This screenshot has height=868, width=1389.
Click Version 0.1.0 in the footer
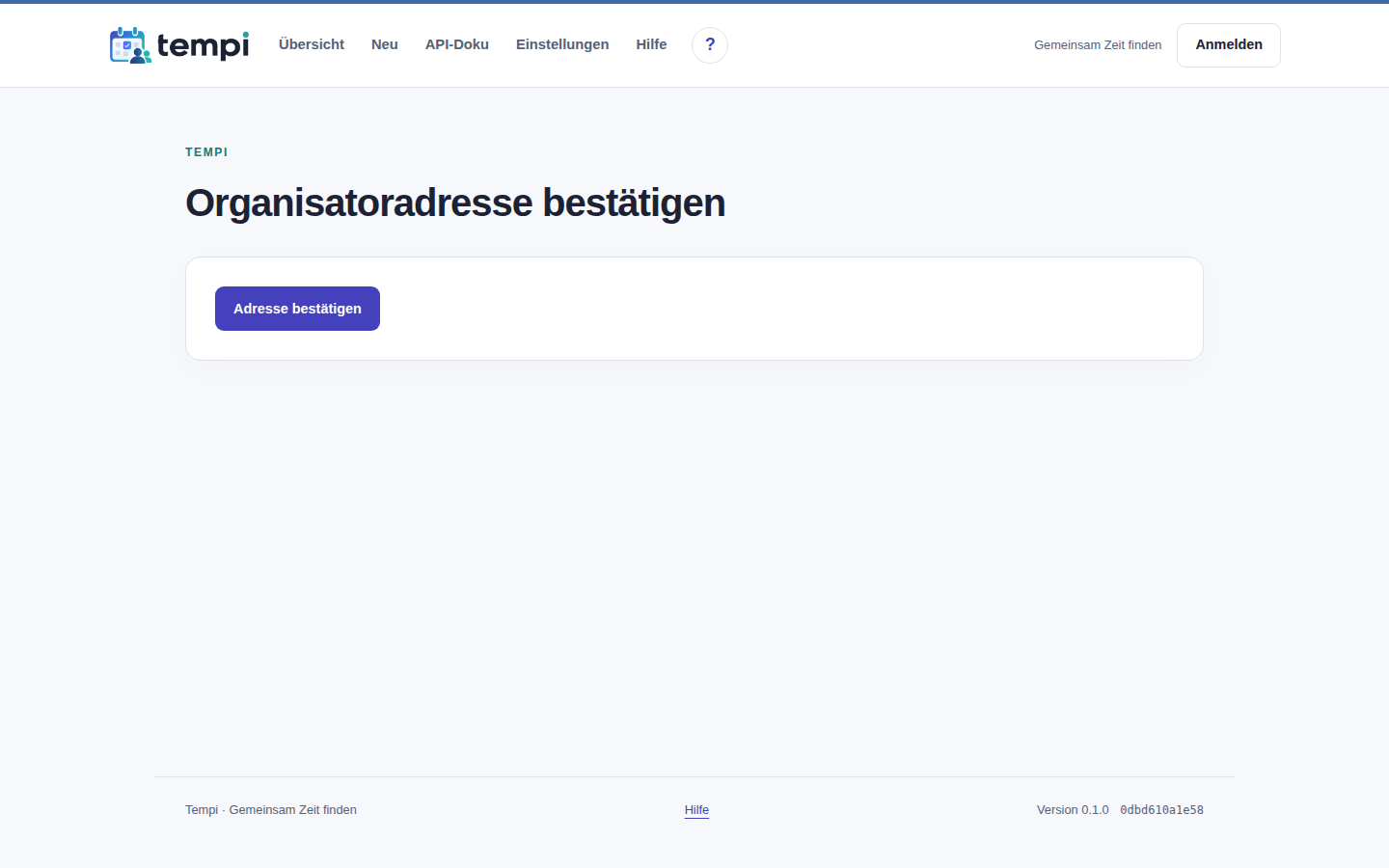1073,810
